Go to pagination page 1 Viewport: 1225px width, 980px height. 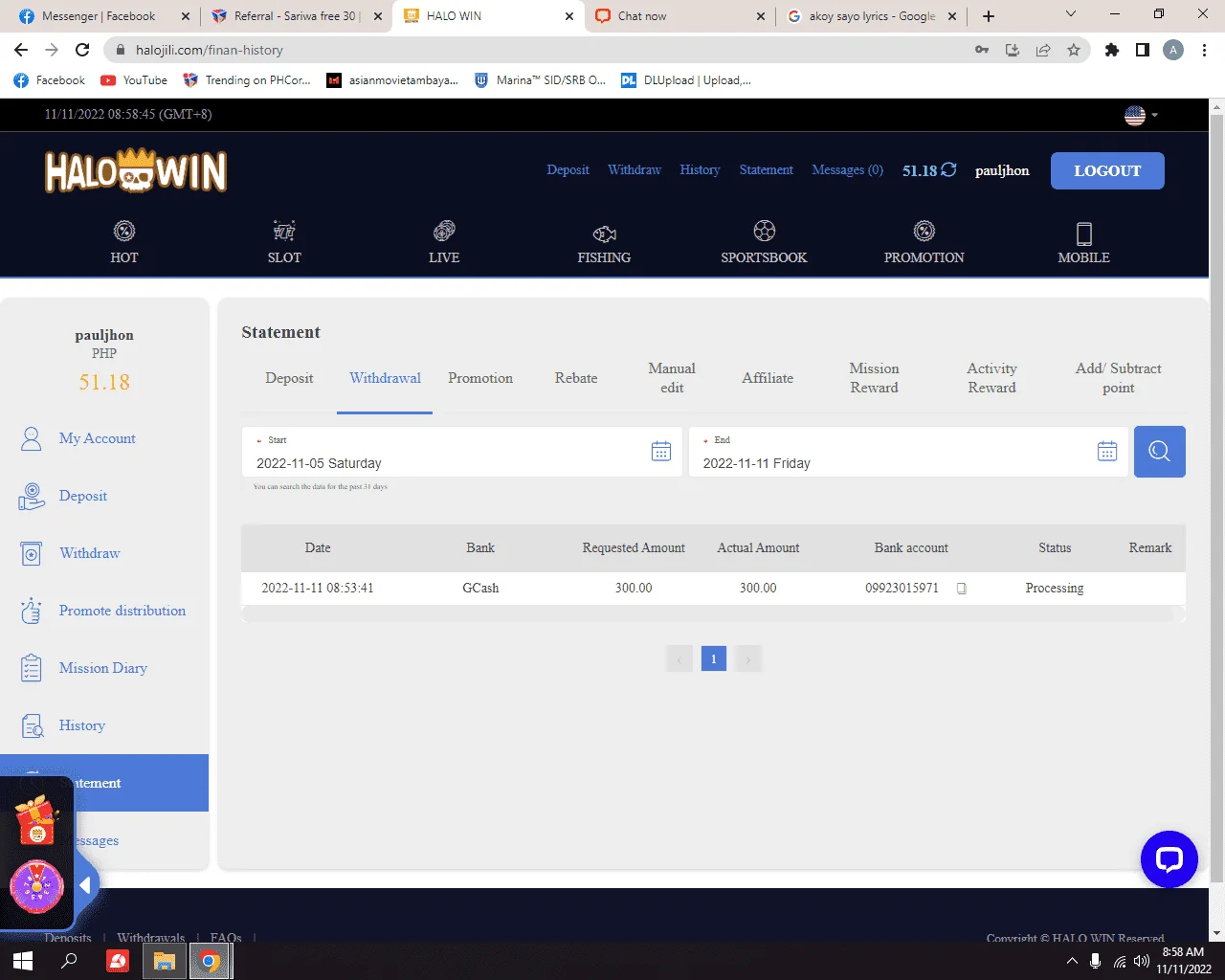pos(714,658)
